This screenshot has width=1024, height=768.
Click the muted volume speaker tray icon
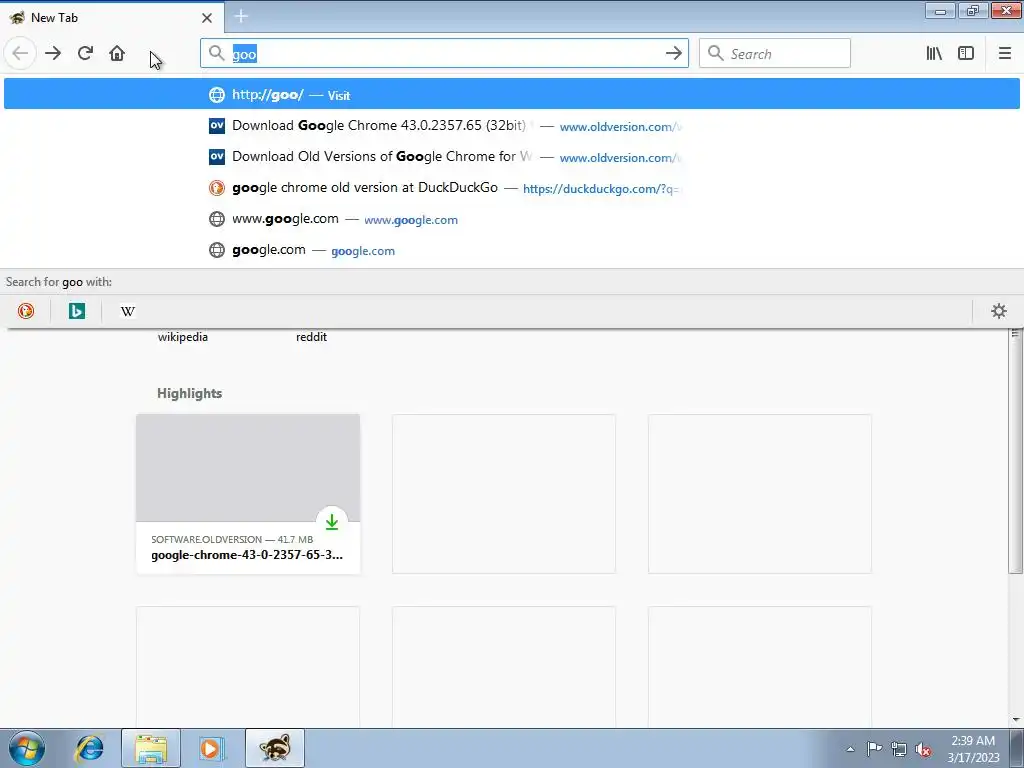pyautogui.click(x=923, y=749)
